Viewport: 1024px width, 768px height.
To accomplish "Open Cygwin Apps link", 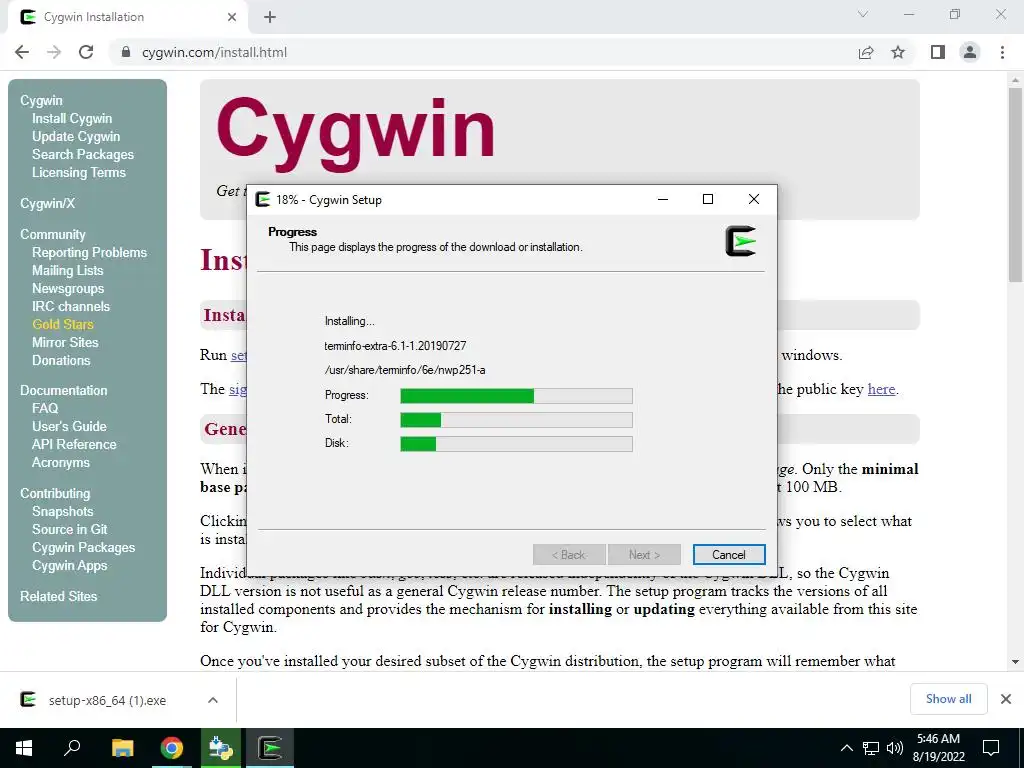I will coord(69,566).
